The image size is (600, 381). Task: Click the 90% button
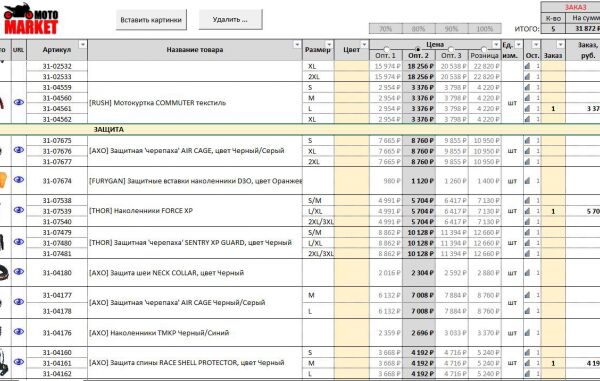[452, 29]
